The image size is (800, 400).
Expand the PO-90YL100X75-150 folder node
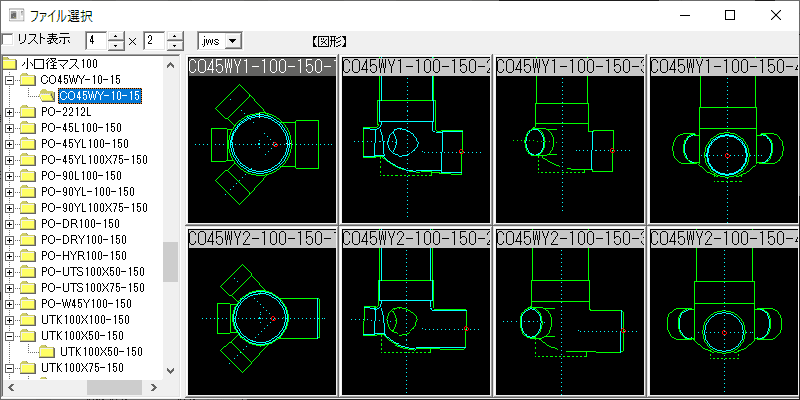point(9,208)
